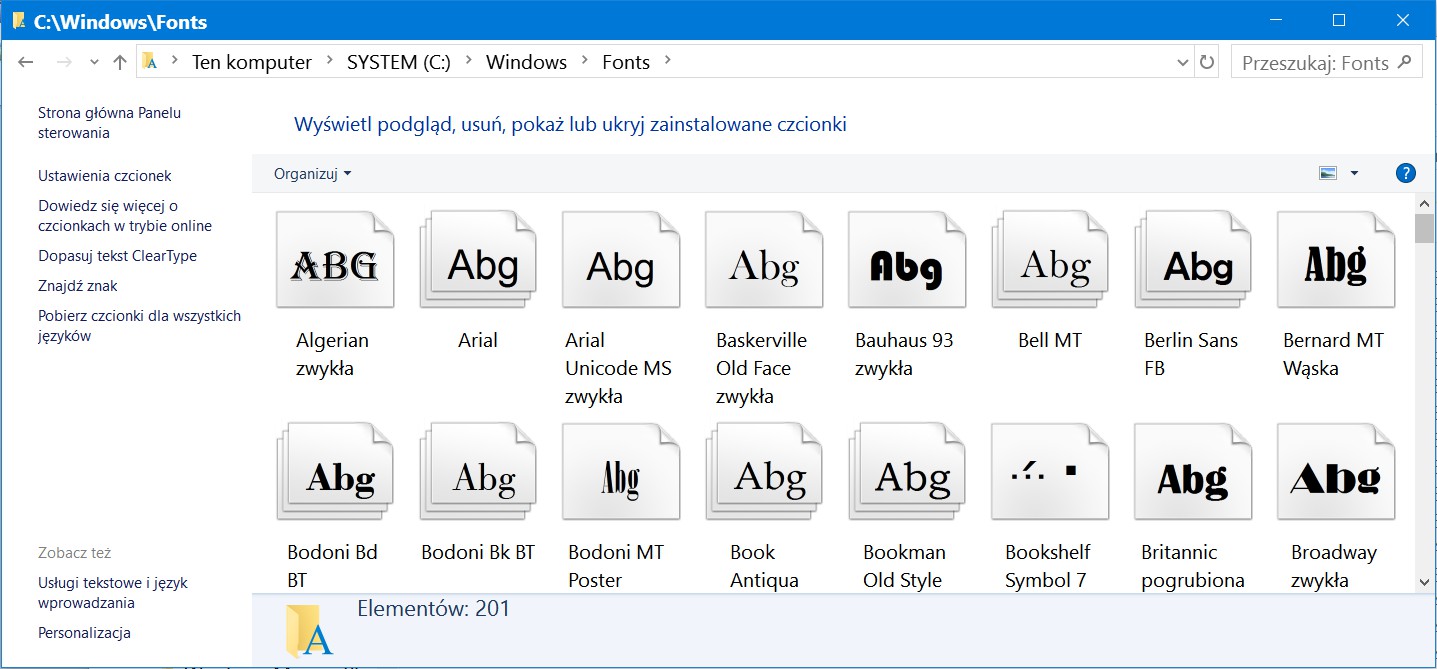Screen dimensions: 1437x669
Task: Refresh the Fonts folder view
Action: [1207, 62]
